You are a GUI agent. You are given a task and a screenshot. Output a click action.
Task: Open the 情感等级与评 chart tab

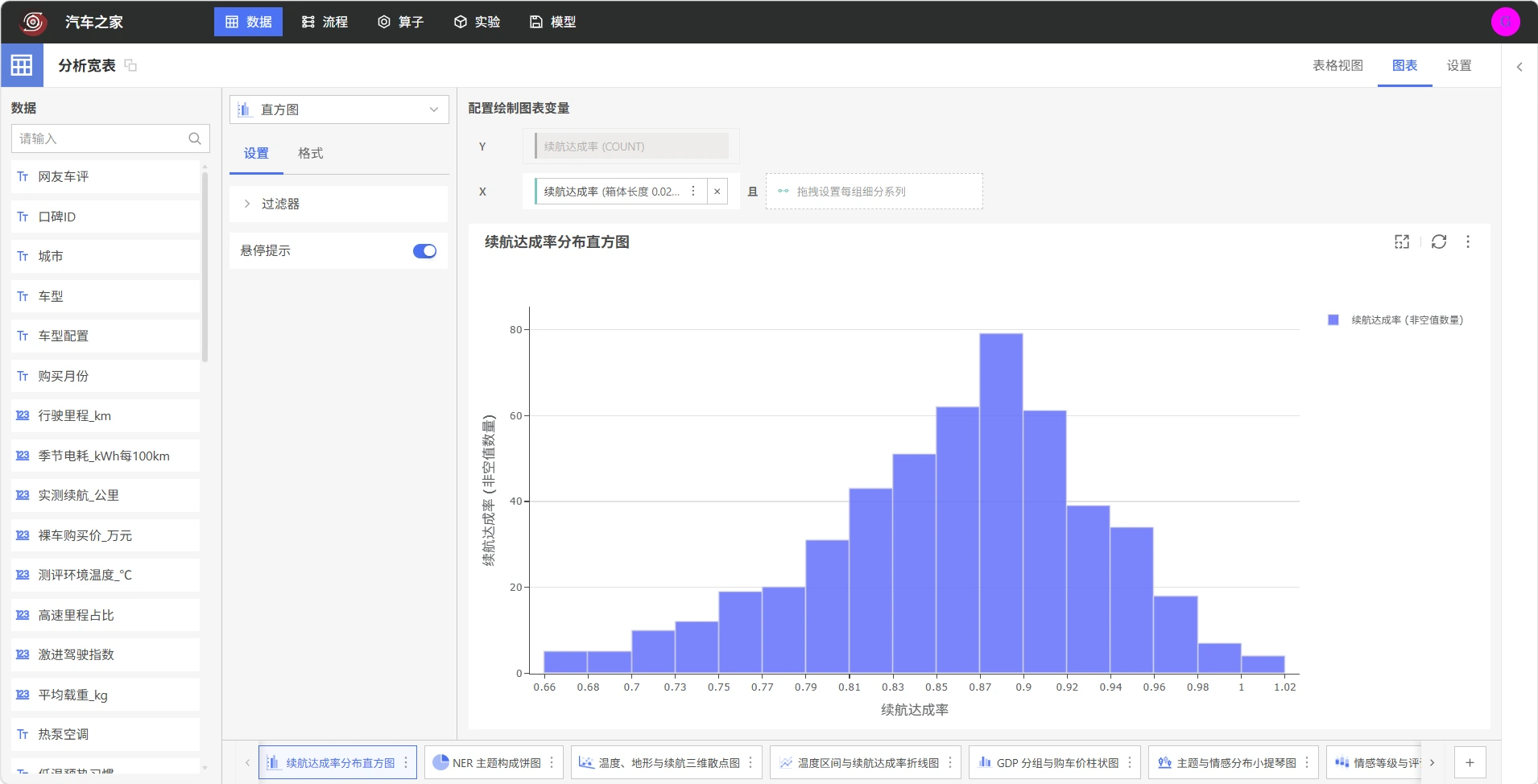click(x=1375, y=762)
